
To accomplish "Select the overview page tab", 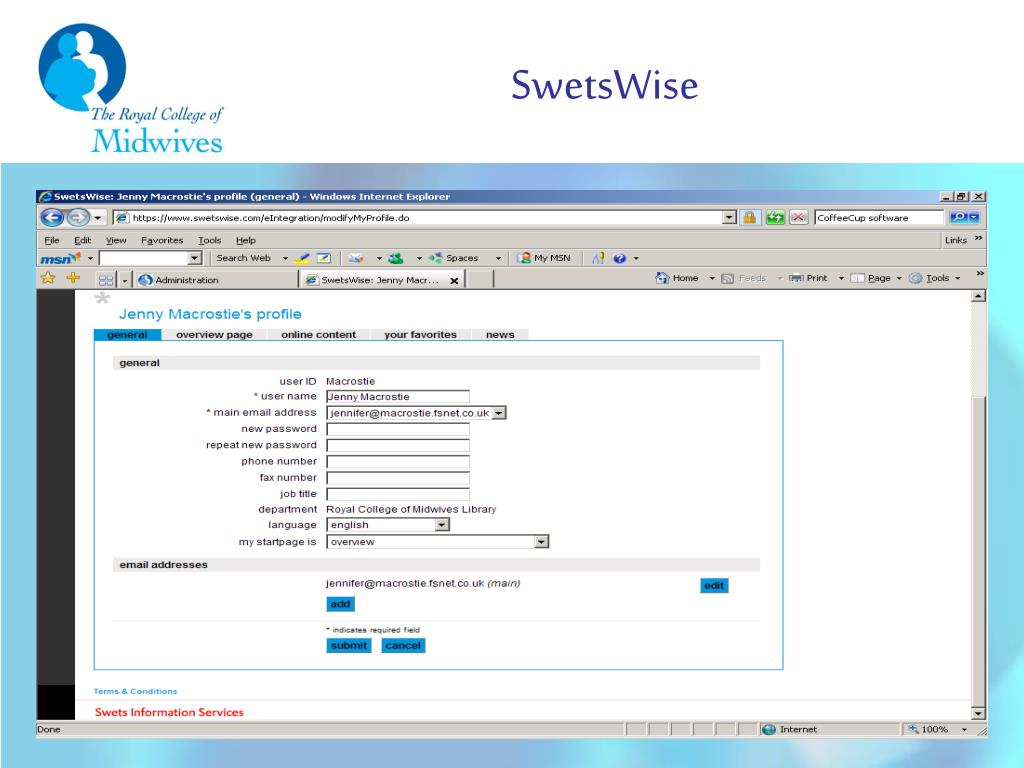I will click(x=214, y=334).
